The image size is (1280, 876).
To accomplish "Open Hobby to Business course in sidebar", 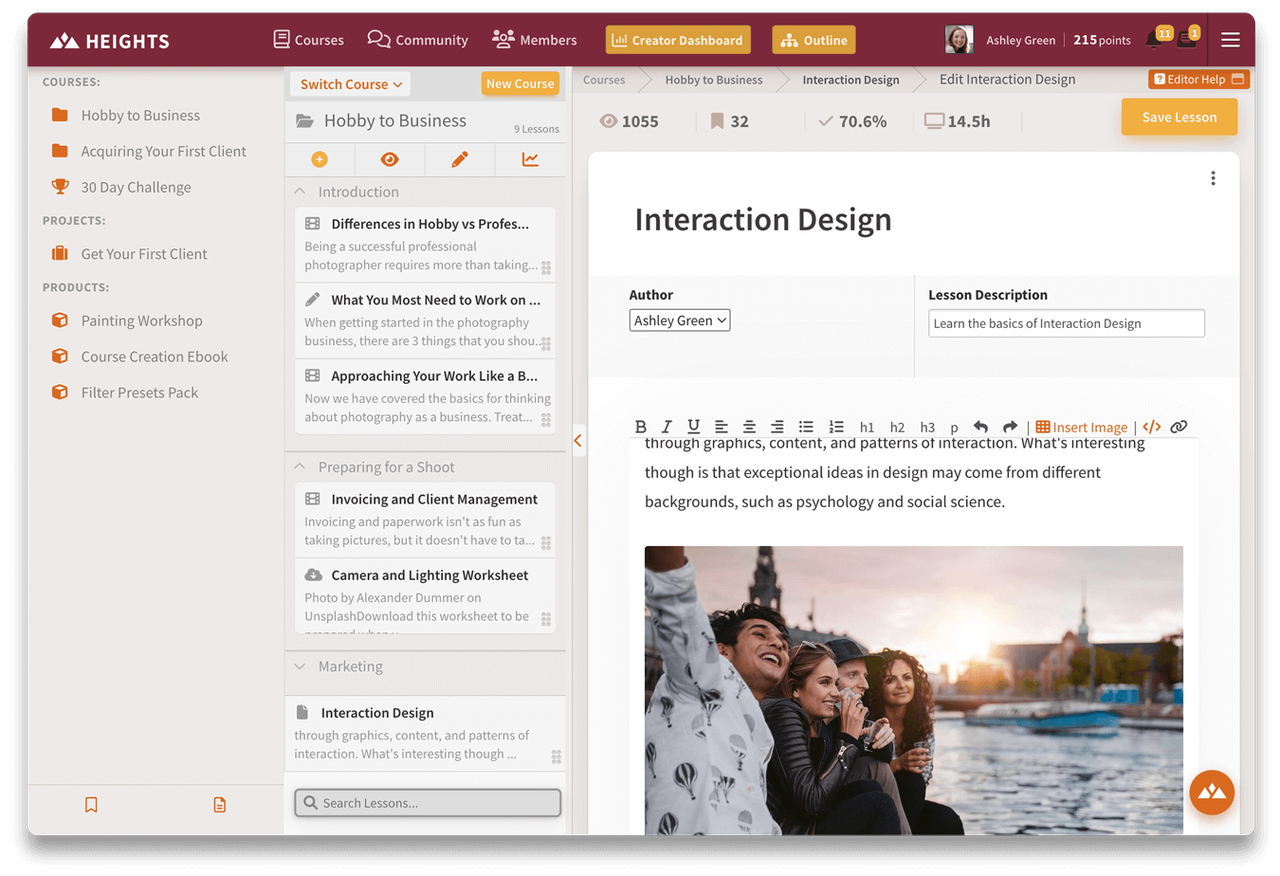I will click(x=140, y=115).
